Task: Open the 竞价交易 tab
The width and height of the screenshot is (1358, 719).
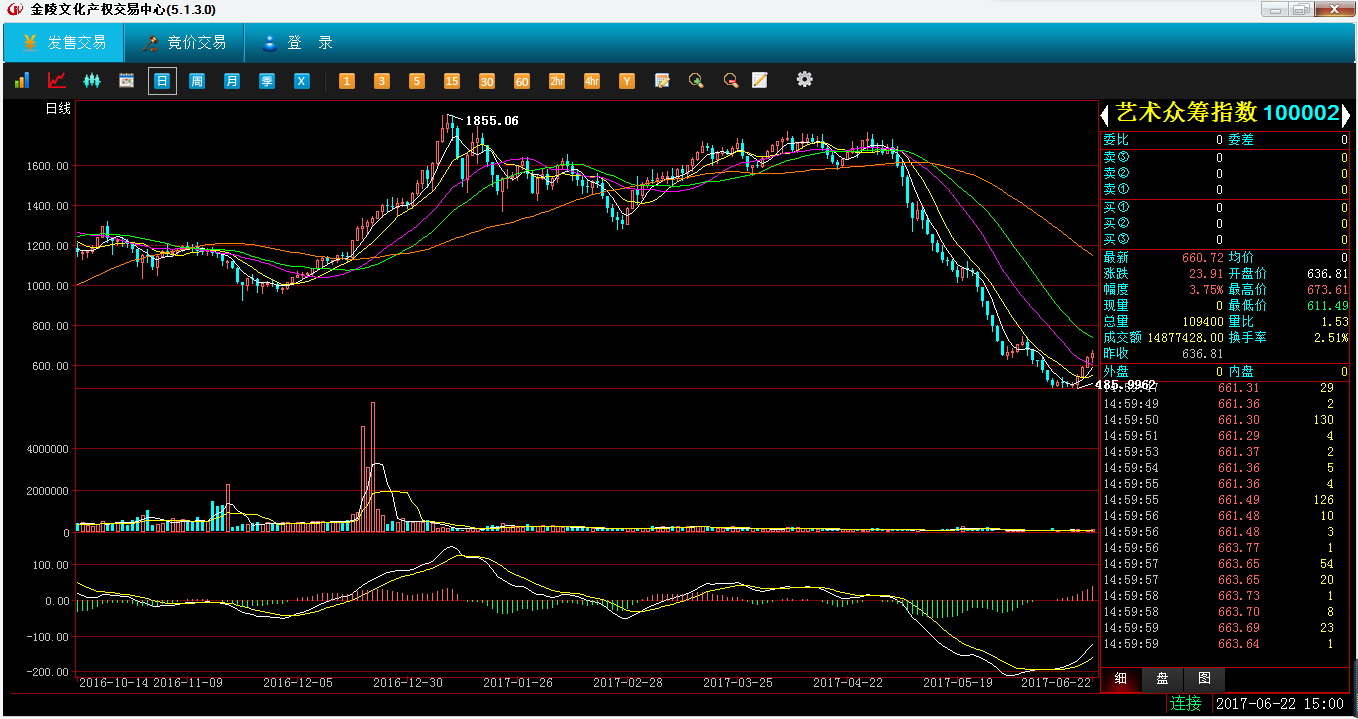Action: click(184, 43)
